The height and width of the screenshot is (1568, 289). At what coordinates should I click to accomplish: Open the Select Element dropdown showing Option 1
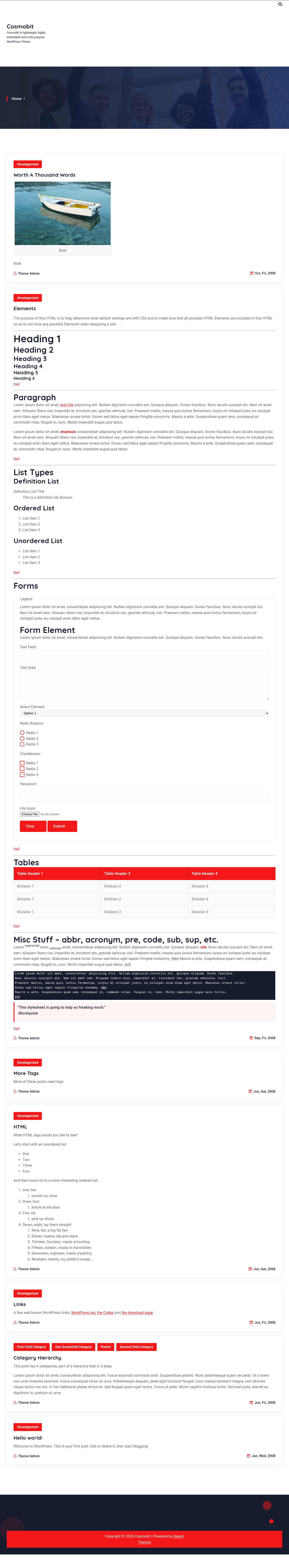click(144, 713)
